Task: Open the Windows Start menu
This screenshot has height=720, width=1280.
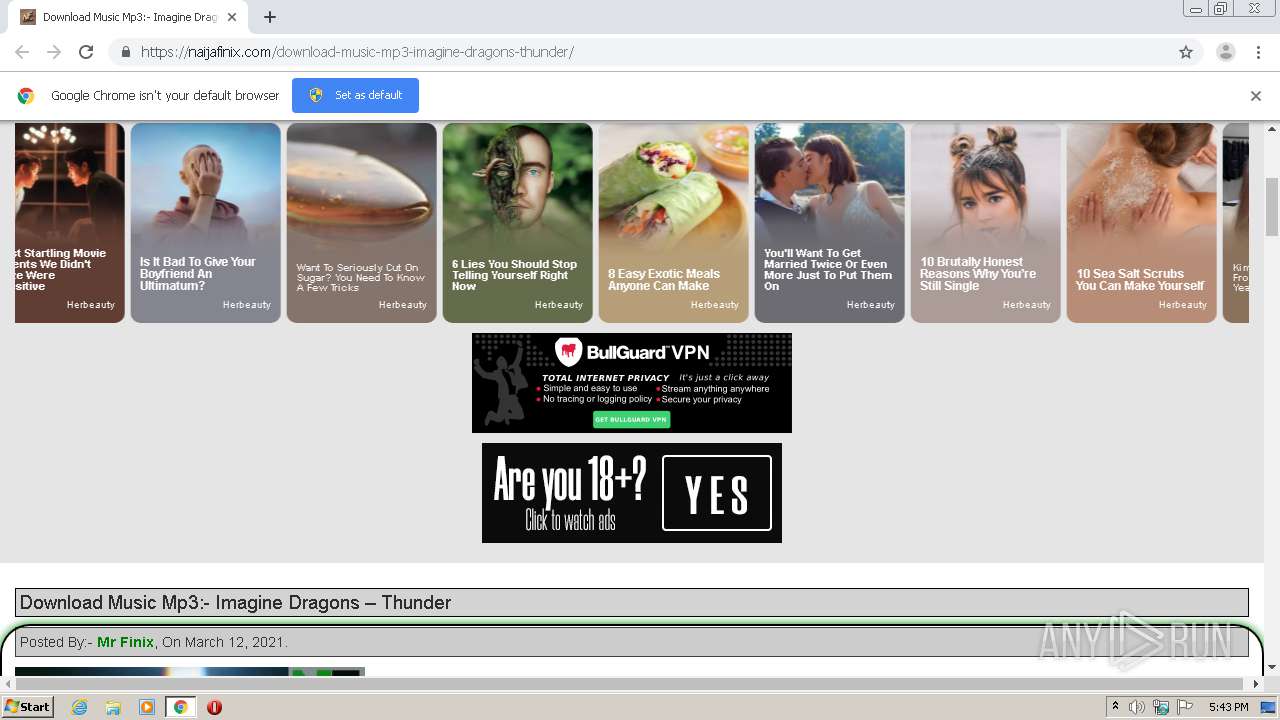Action: (x=28, y=707)
